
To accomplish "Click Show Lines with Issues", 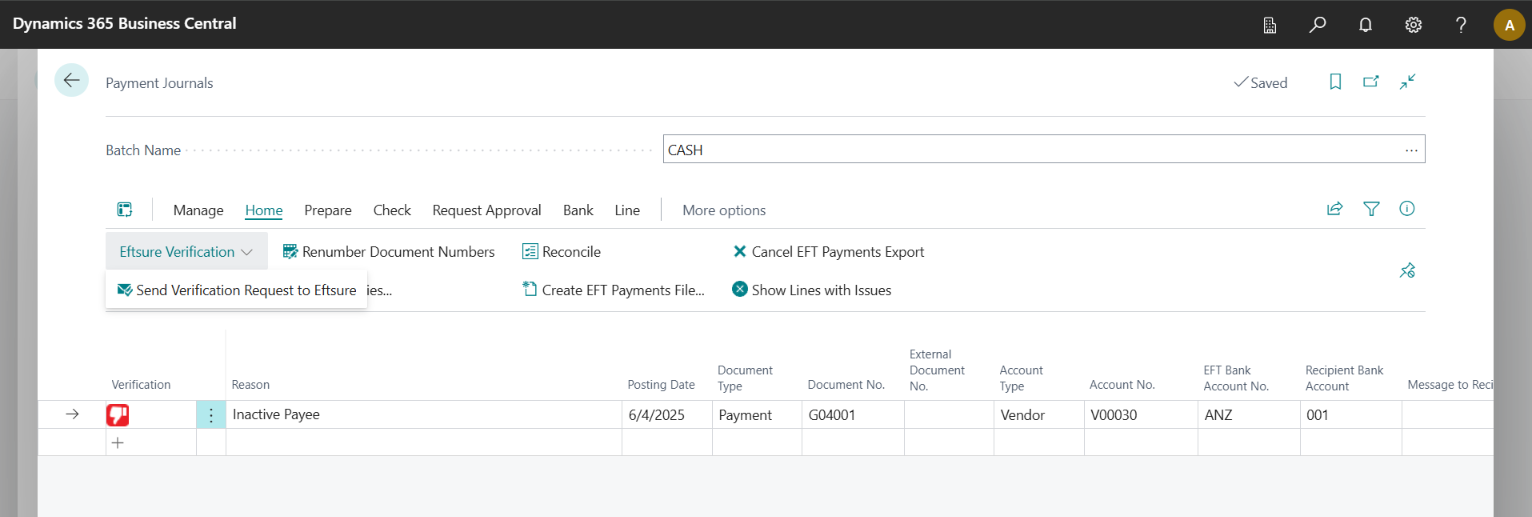I will [x=812, y=290].
